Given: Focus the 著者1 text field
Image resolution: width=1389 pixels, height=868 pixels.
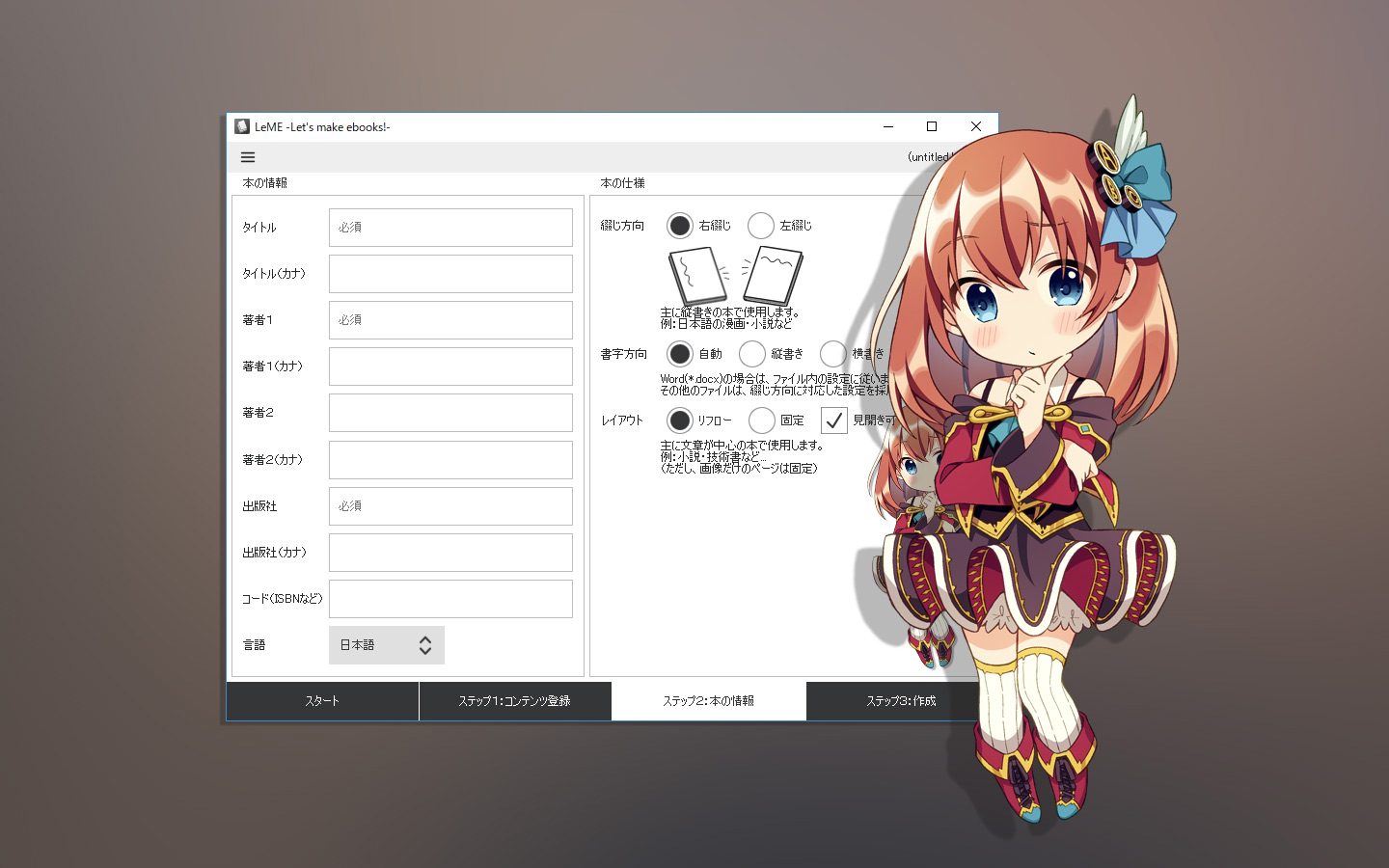Looking at the screenshot, I should (x=450, y=320).
